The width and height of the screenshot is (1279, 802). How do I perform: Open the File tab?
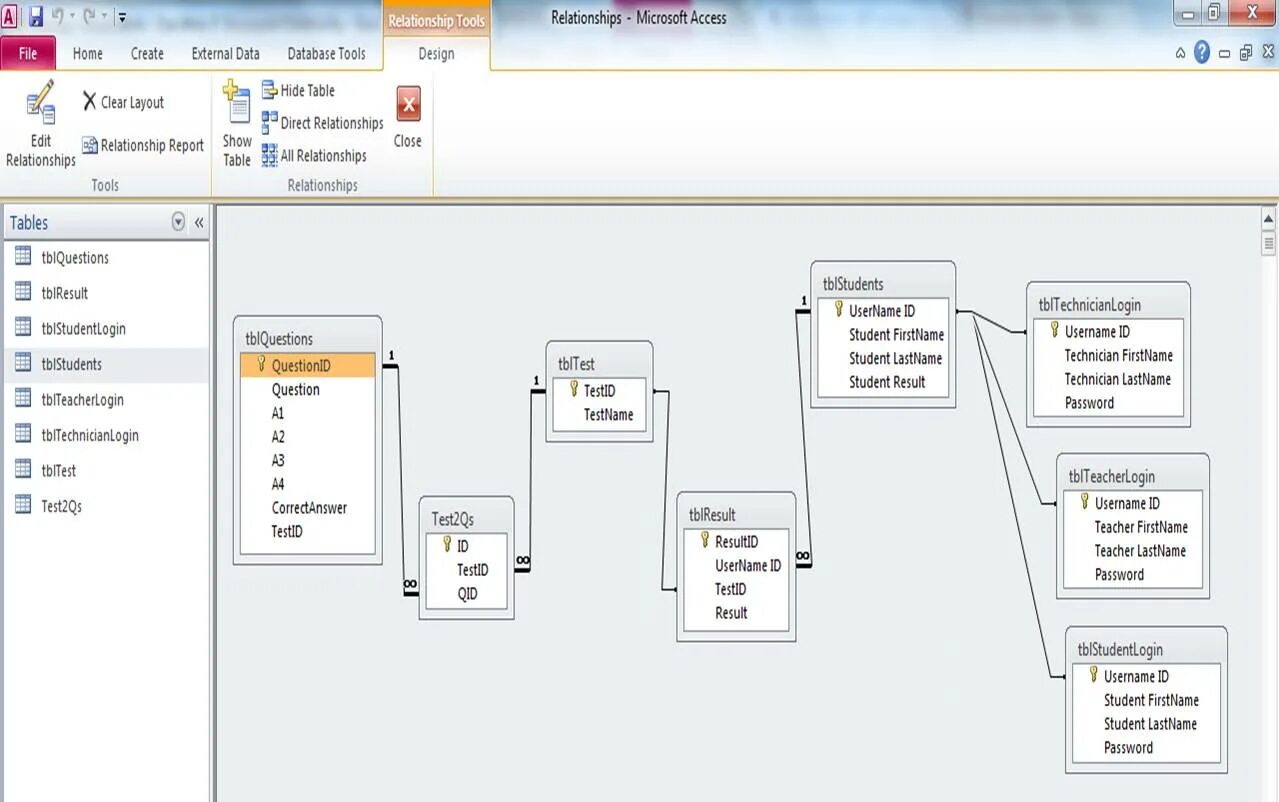[28, 53]
